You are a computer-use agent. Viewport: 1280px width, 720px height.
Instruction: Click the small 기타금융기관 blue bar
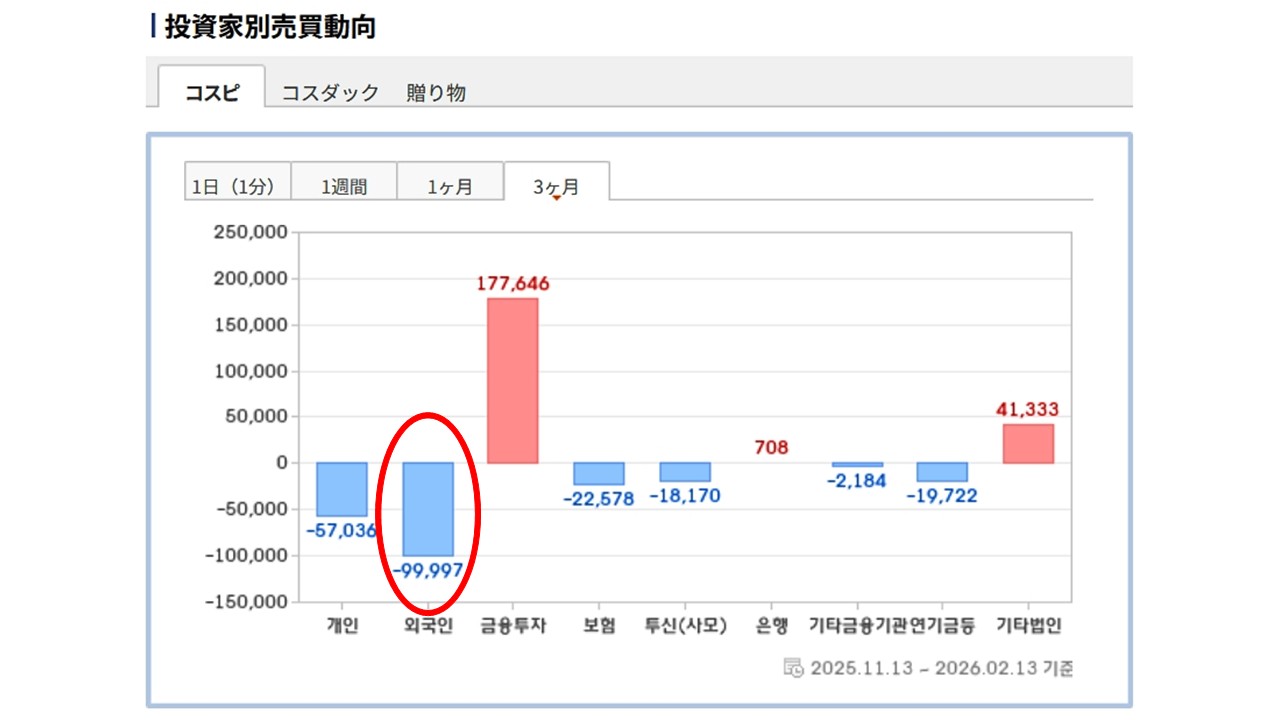[857, 464]
